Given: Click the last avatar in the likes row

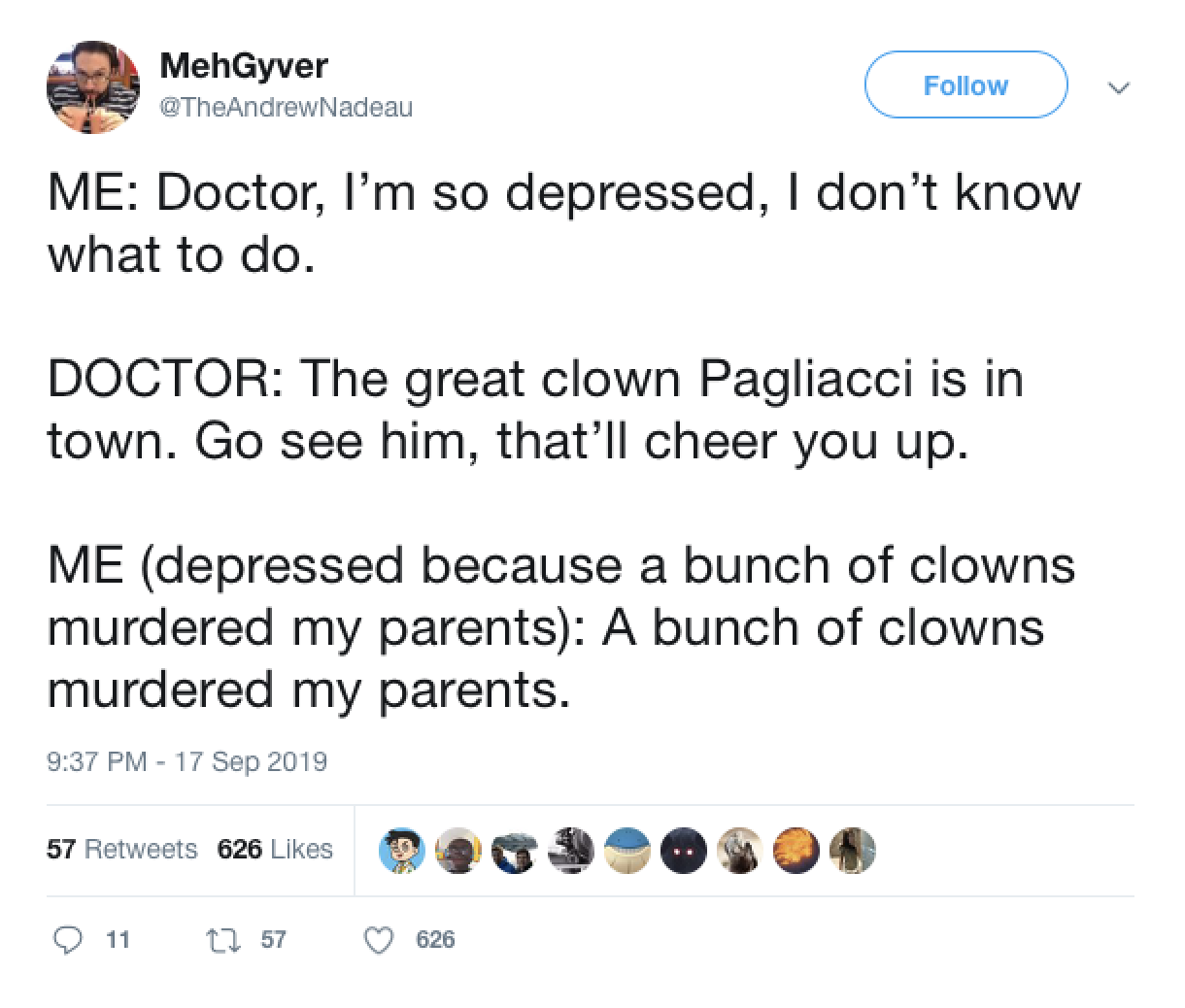Looking at the screenshot, I should pos(853,851).
